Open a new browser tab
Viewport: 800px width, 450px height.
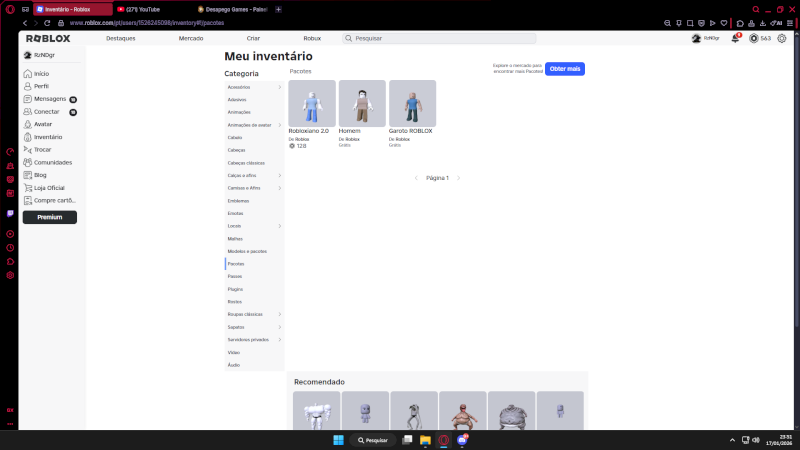279,9
